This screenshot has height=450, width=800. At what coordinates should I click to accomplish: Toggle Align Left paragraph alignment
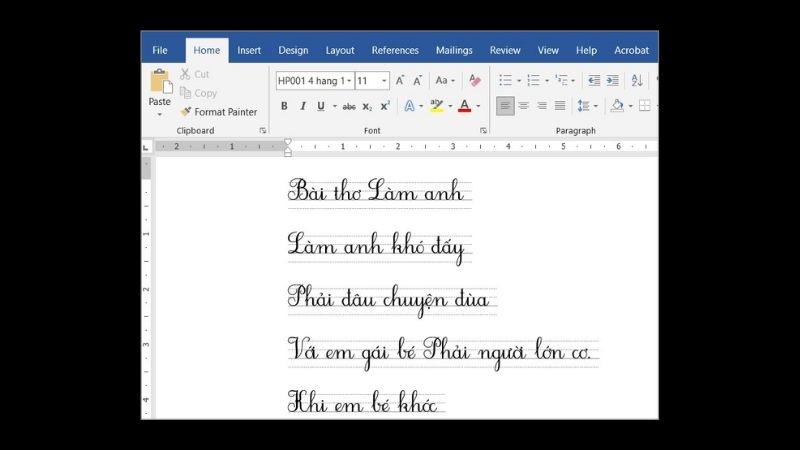[505, 106]
